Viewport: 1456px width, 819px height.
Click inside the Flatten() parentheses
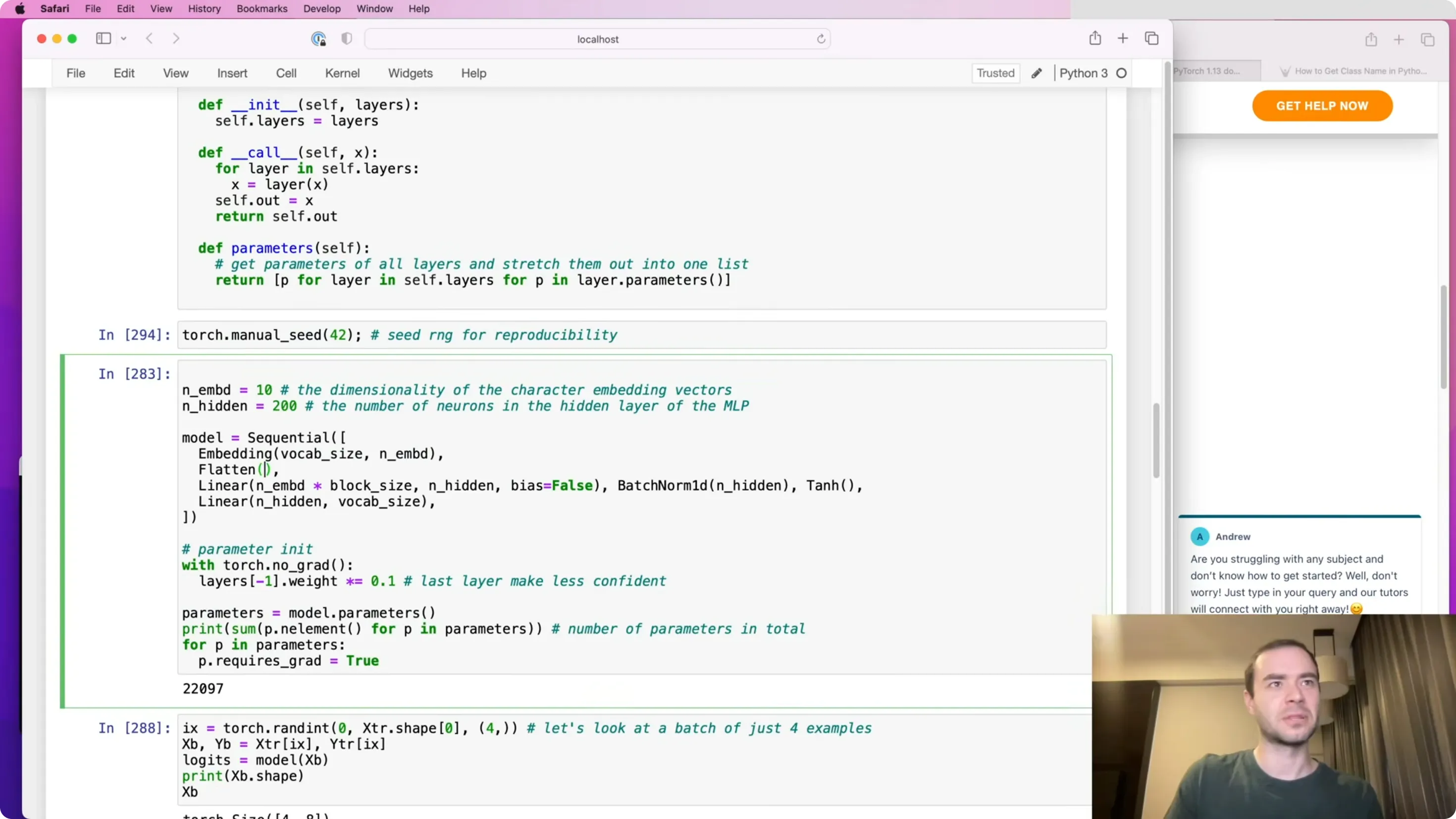coord(265,470)
